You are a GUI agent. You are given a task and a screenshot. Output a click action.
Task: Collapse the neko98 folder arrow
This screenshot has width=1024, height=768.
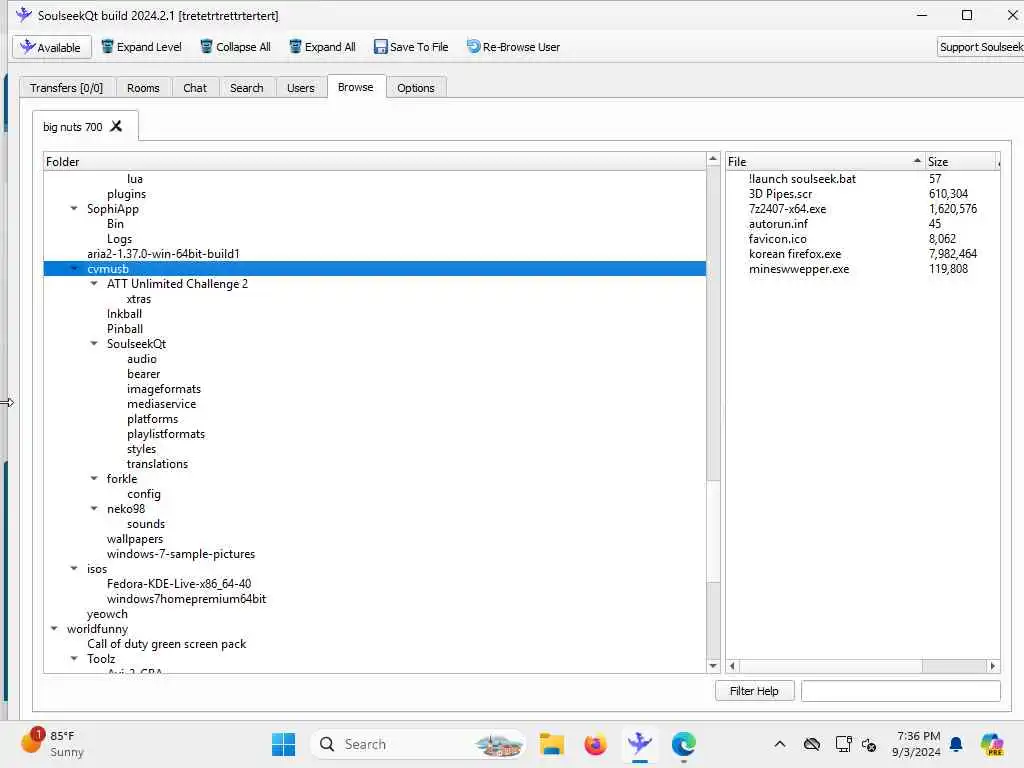(x=94, y=509)
